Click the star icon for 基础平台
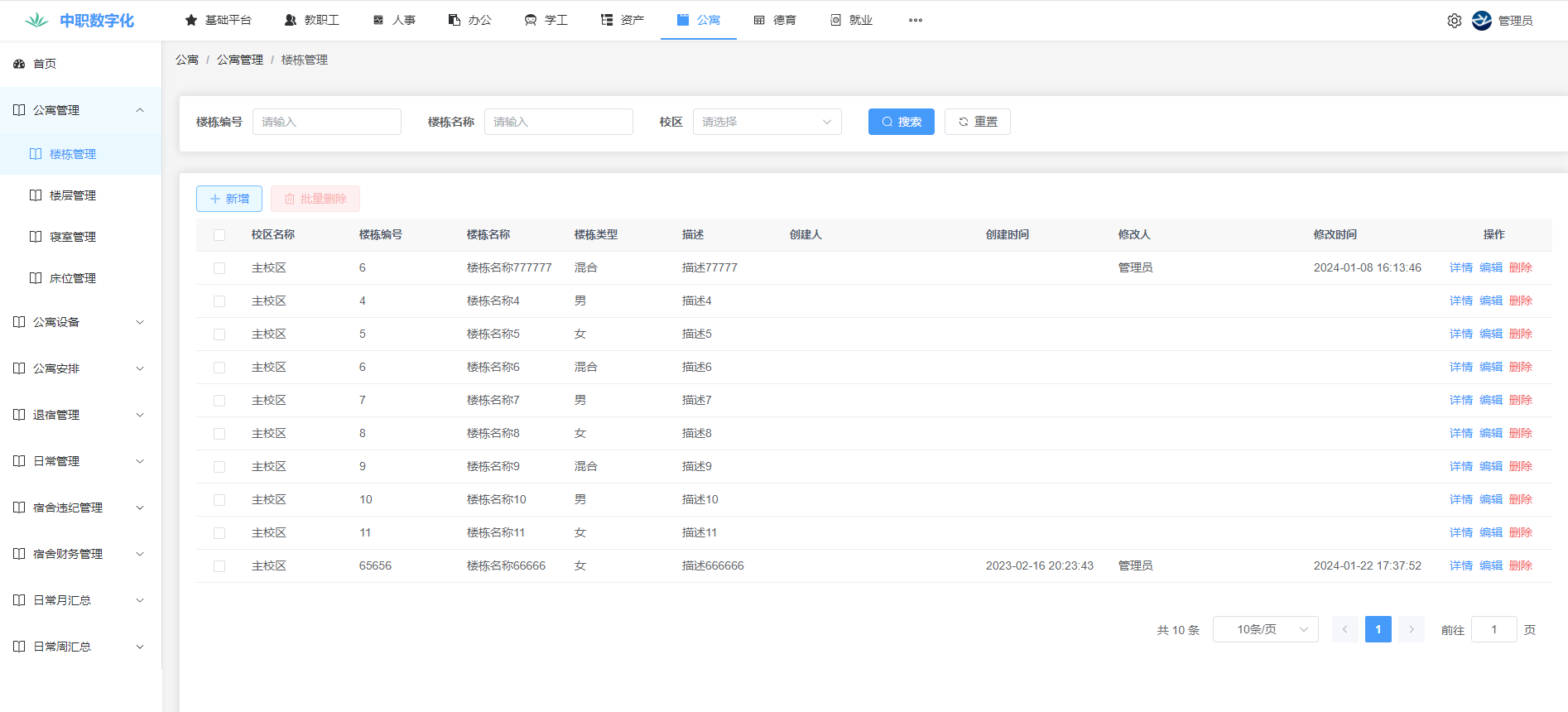Screen dimensions: 1568x712 pyautogui.click(x=191, y=21)
